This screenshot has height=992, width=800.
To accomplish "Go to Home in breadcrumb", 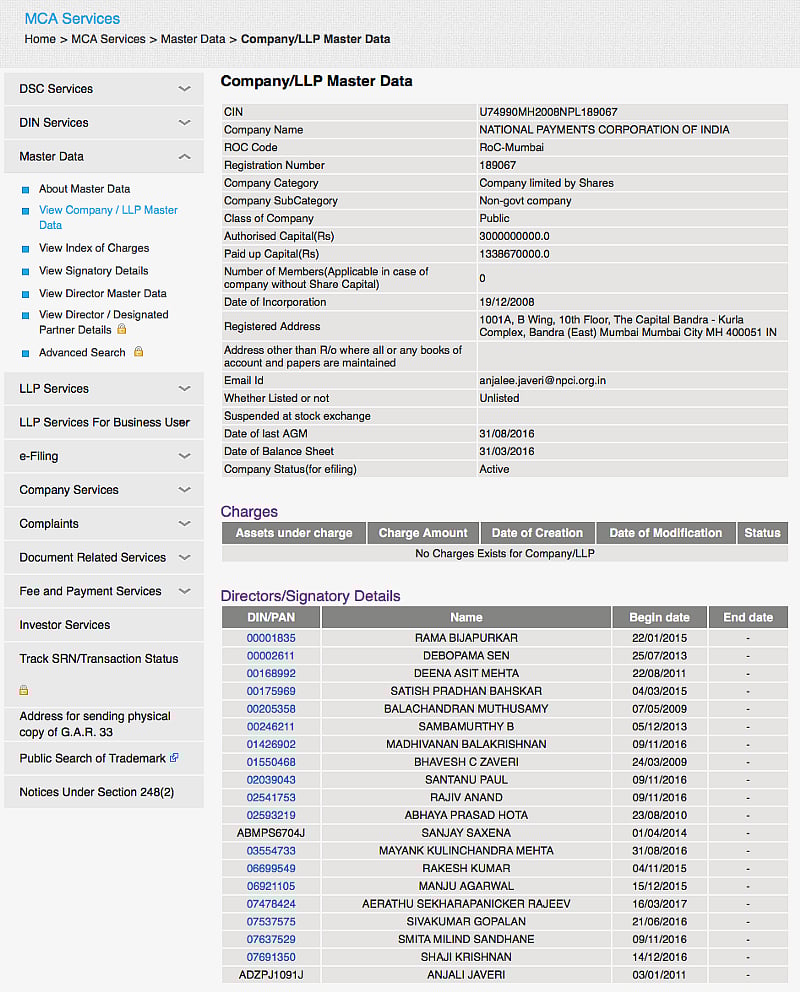I will tap(40, 39).
